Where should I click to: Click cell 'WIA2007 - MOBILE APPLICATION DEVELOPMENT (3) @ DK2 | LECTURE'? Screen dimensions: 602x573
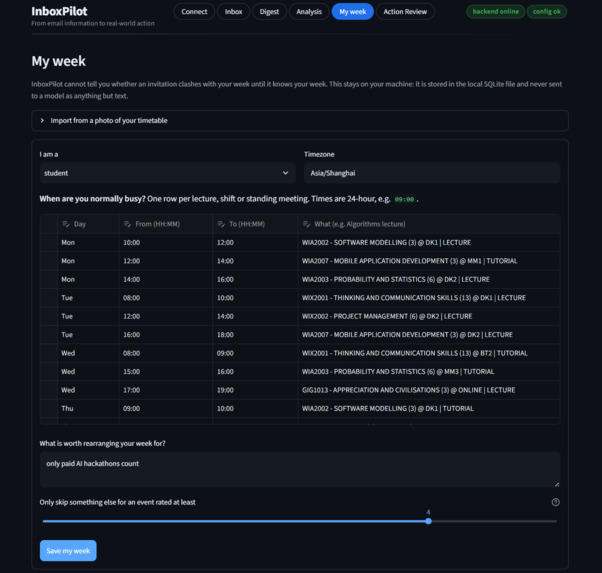pyautogui.click(x=429, y=335)
